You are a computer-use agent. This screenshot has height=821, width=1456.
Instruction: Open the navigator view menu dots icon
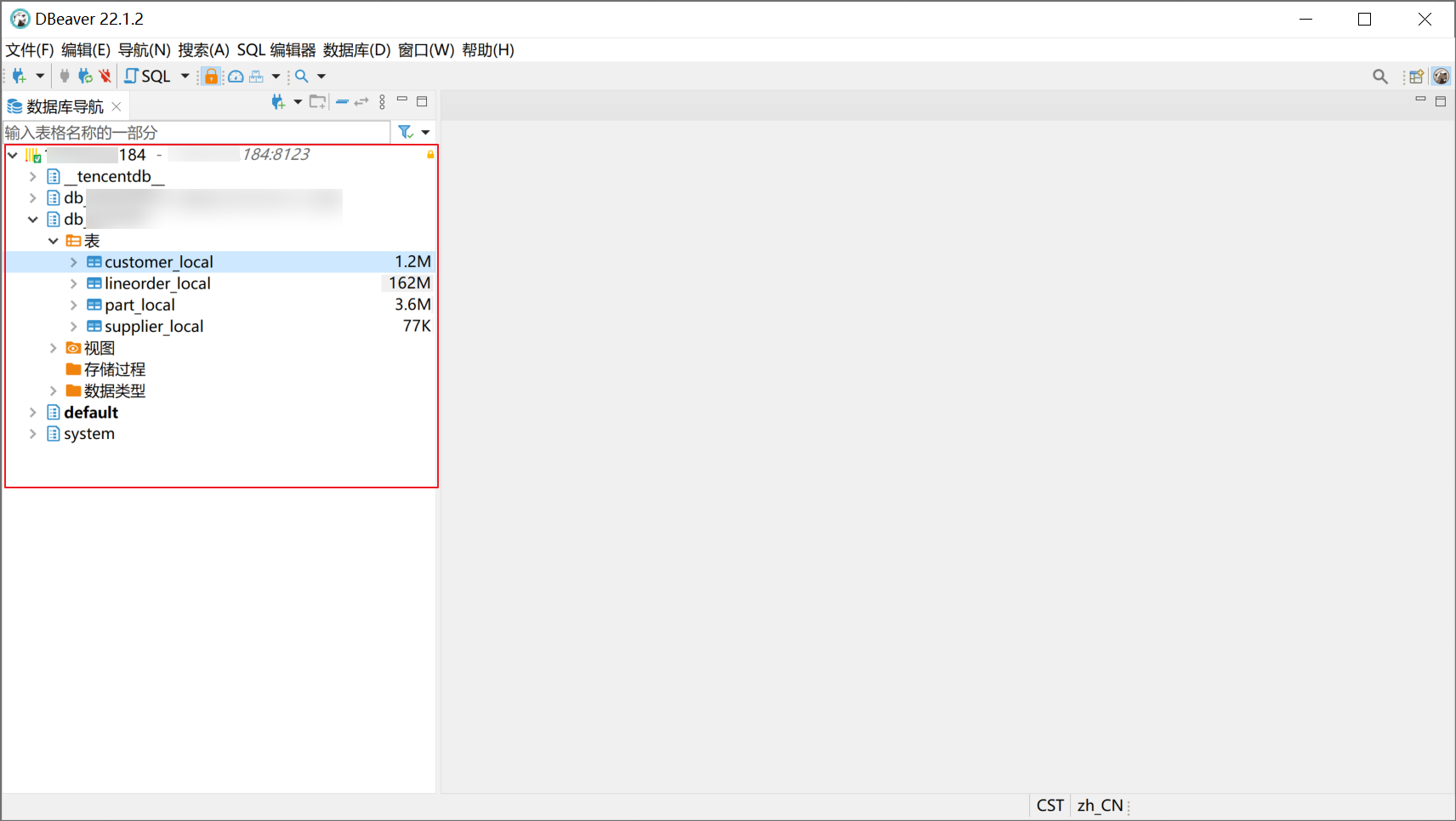pyautogui.click(x=381, y=101)
